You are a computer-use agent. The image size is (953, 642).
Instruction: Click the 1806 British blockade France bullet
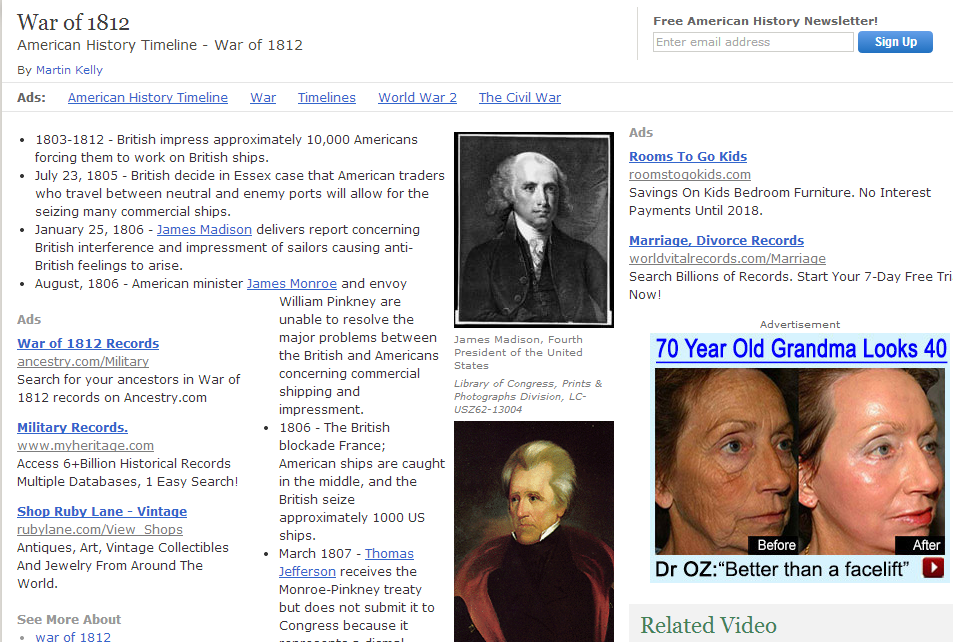(362, 482)
